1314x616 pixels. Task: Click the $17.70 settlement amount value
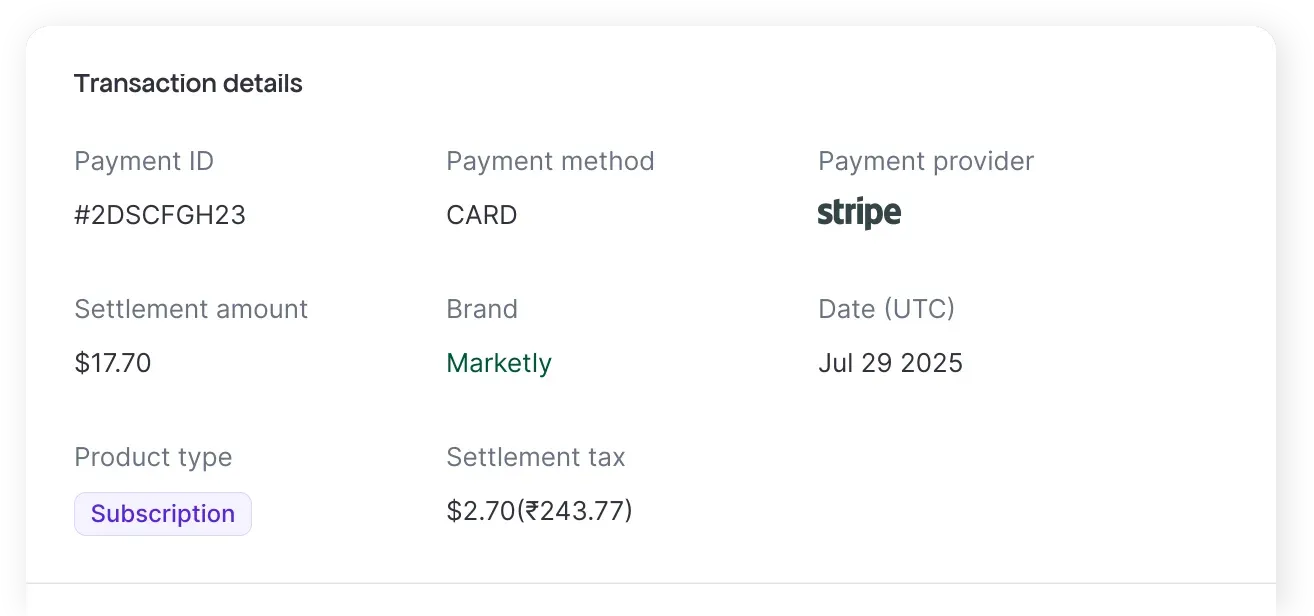tap(113, 363)
